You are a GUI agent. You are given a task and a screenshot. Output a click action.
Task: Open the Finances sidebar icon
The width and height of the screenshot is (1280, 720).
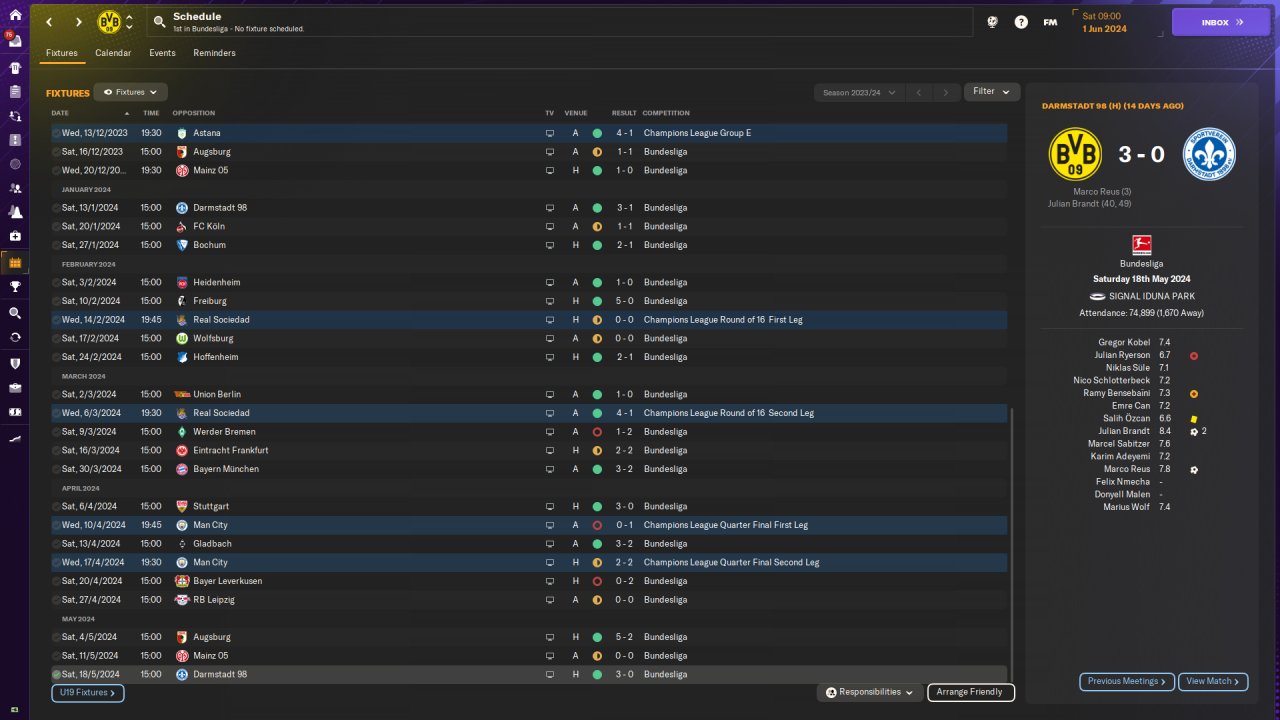point(15,412)
